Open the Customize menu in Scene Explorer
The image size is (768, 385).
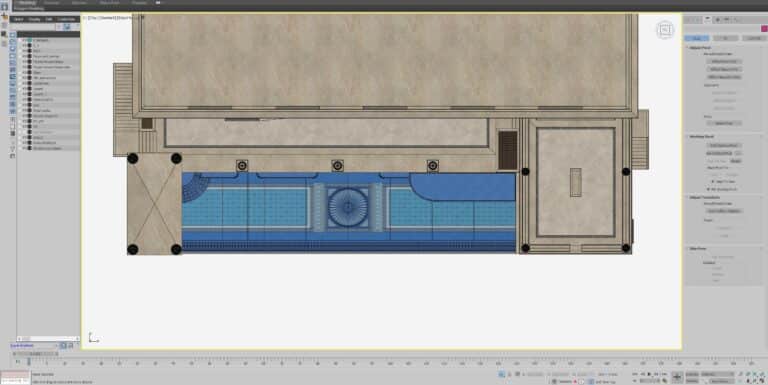point(66,19)
